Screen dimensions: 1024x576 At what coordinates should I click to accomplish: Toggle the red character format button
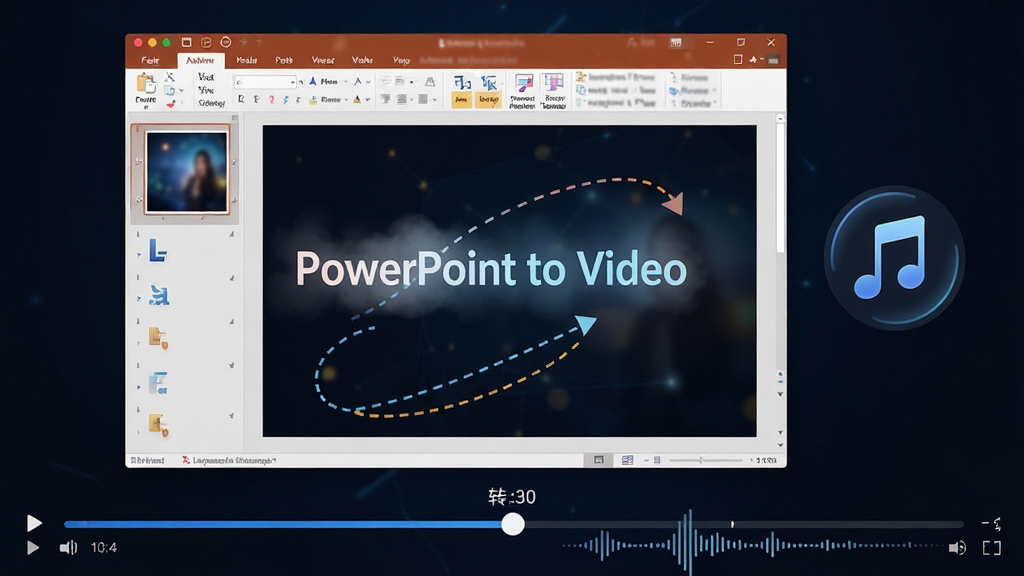(x=271, y=100)
